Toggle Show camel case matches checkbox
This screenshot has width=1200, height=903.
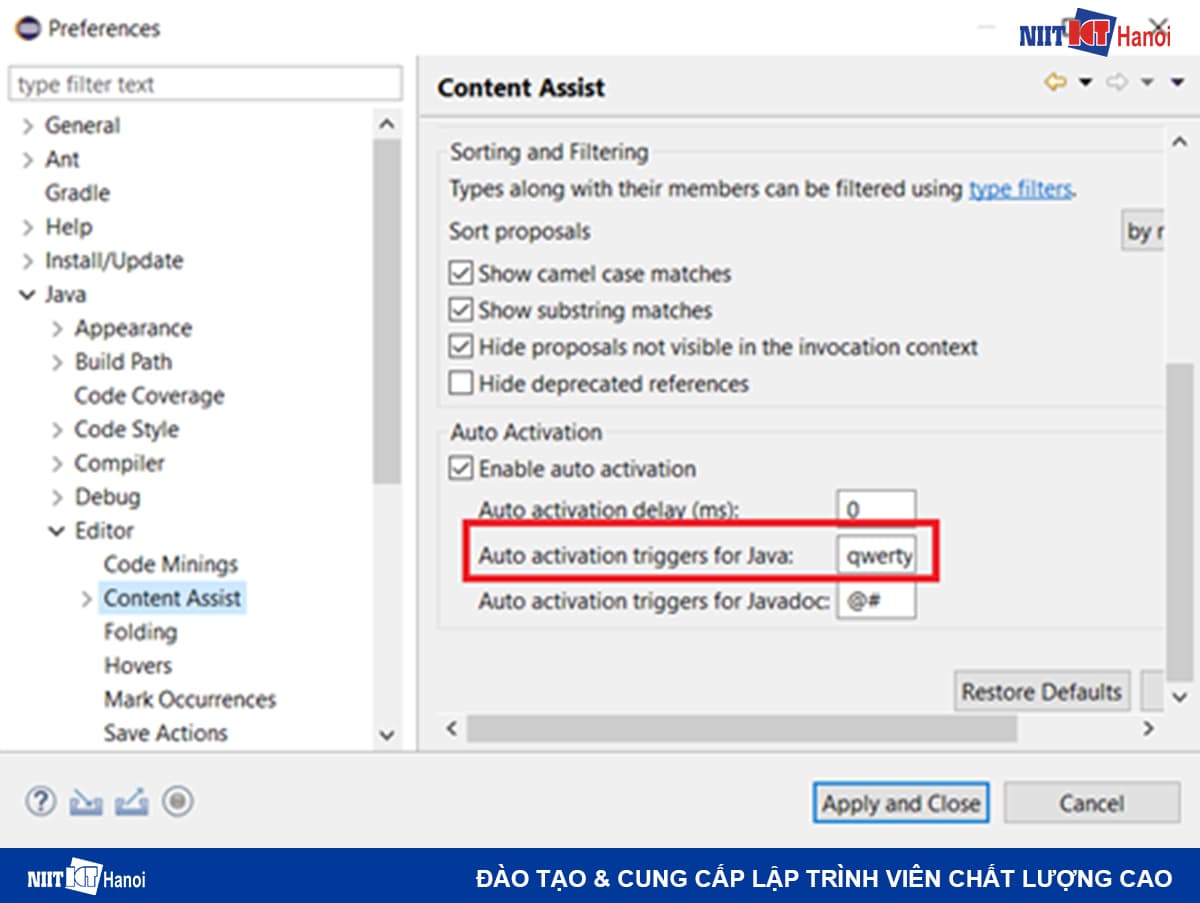[460, 274]
